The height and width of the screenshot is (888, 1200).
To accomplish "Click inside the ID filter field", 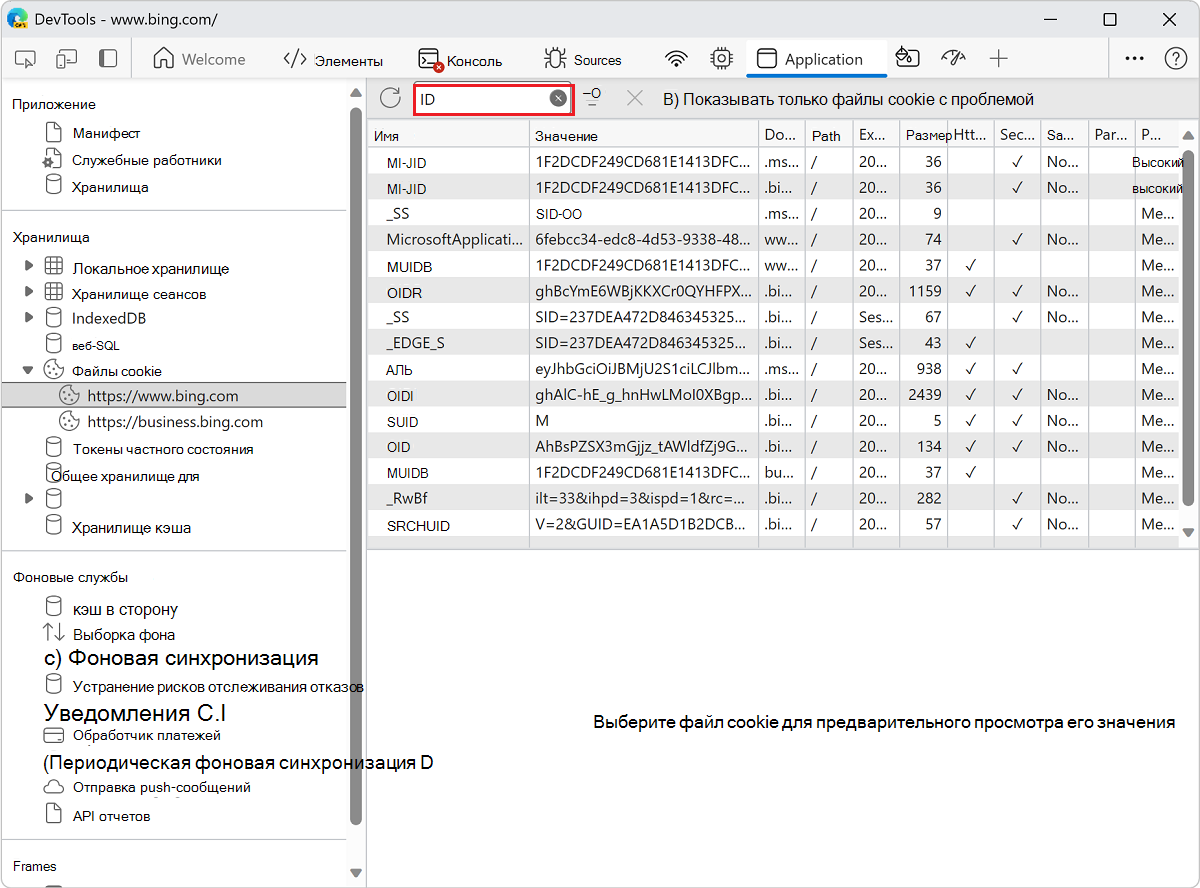I will [x=483, y=99].
